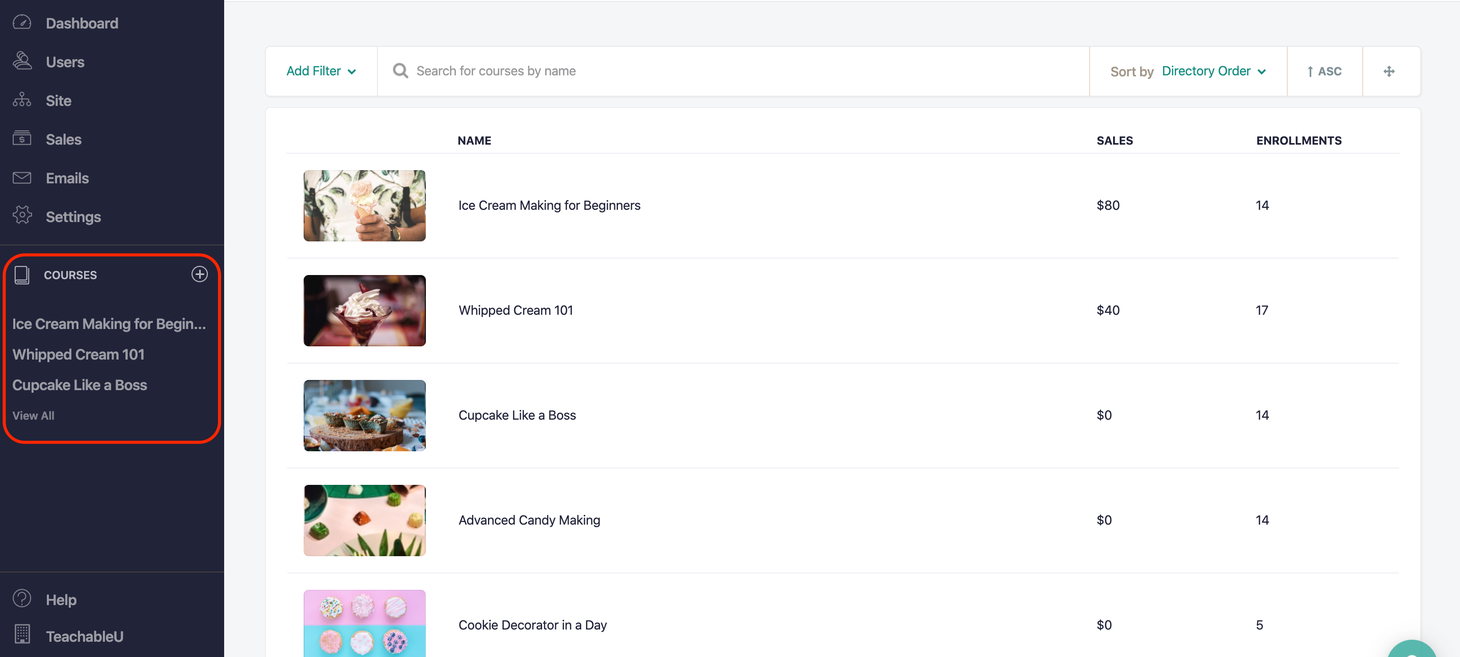1460x657 pixels.
Task: Click the COURSES section heading
Action: pos(70,275)
